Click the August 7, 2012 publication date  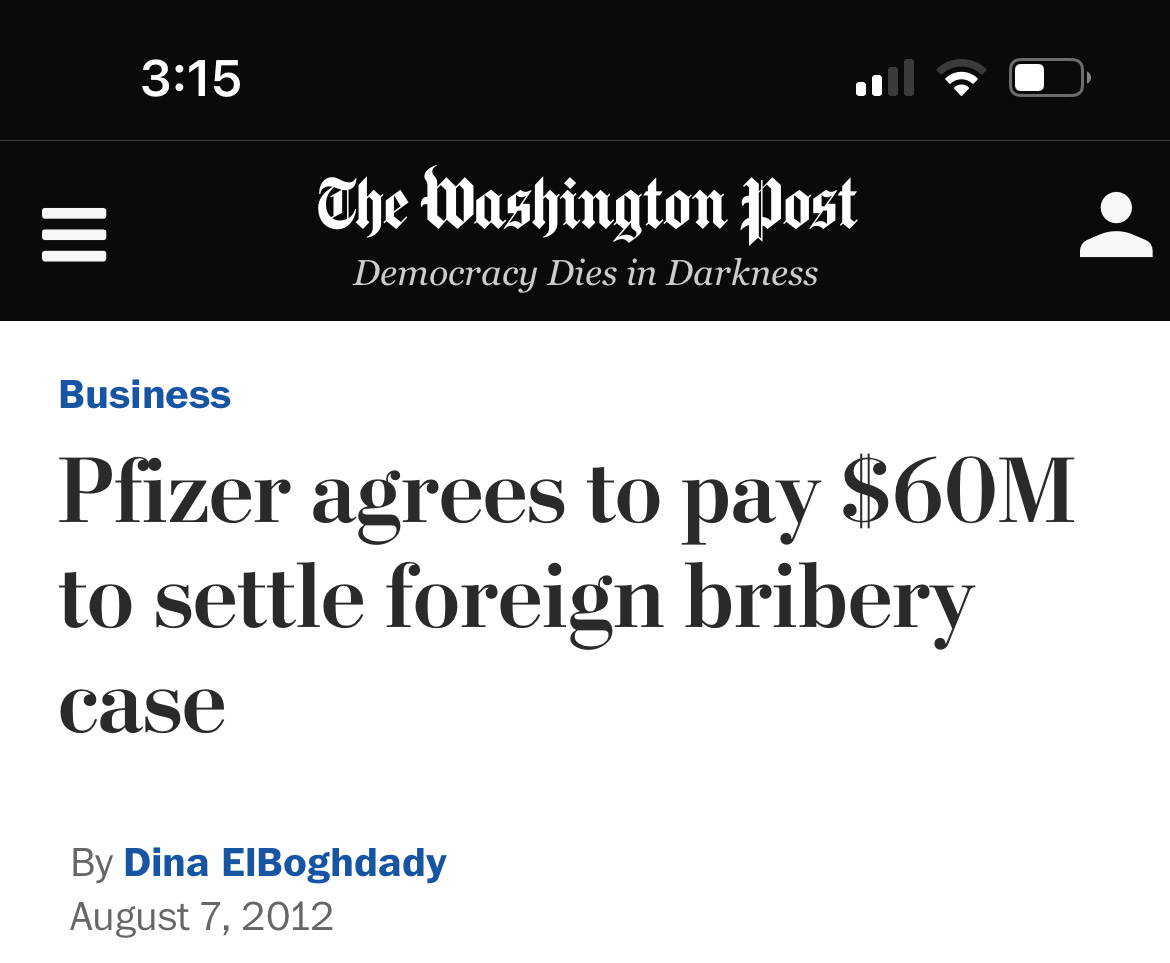[201, 917]
